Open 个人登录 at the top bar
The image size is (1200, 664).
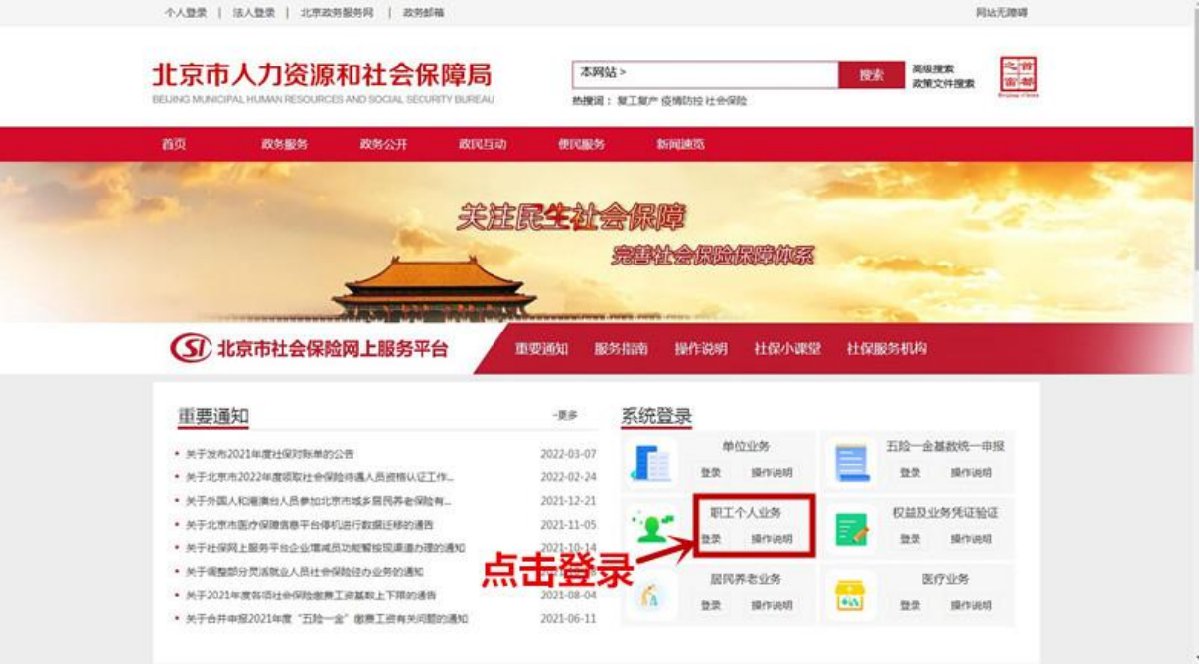coord(185,13)
